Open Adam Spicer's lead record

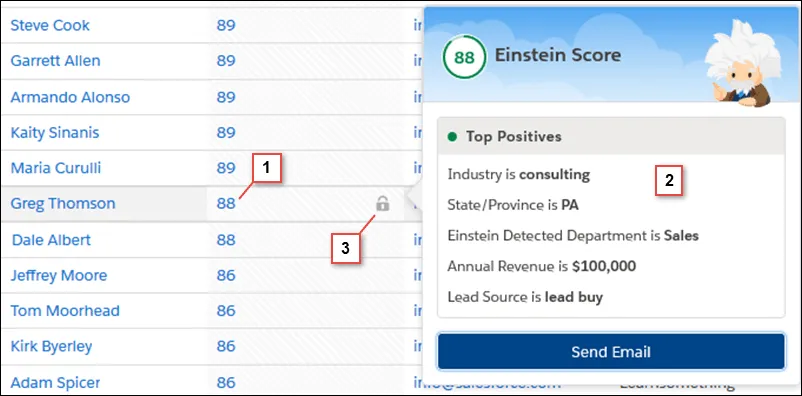pyautogui.click(x=55, y=382)
